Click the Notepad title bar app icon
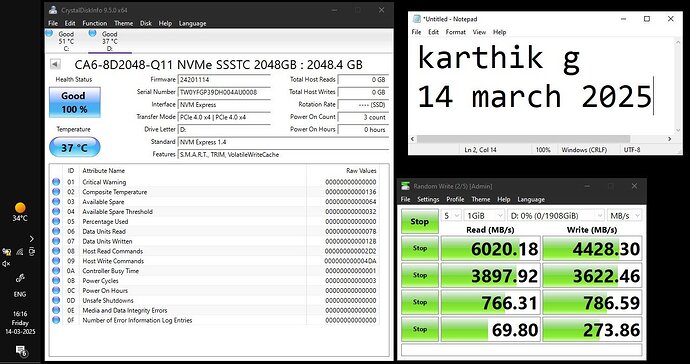This screenshot has width=690, height=364. coord(416,19)
